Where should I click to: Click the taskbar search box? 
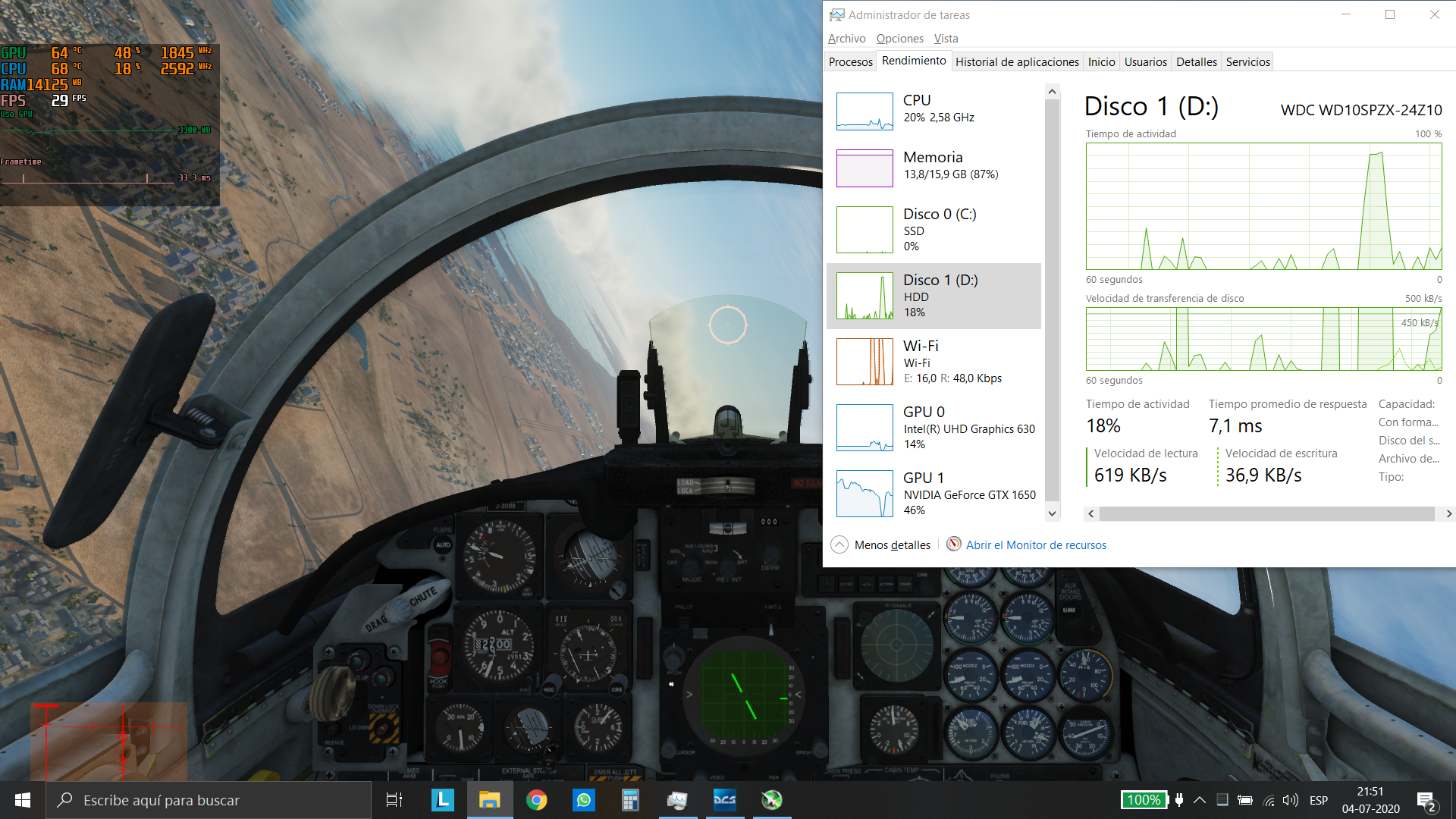pyautogui.click(x=209, y=800)
